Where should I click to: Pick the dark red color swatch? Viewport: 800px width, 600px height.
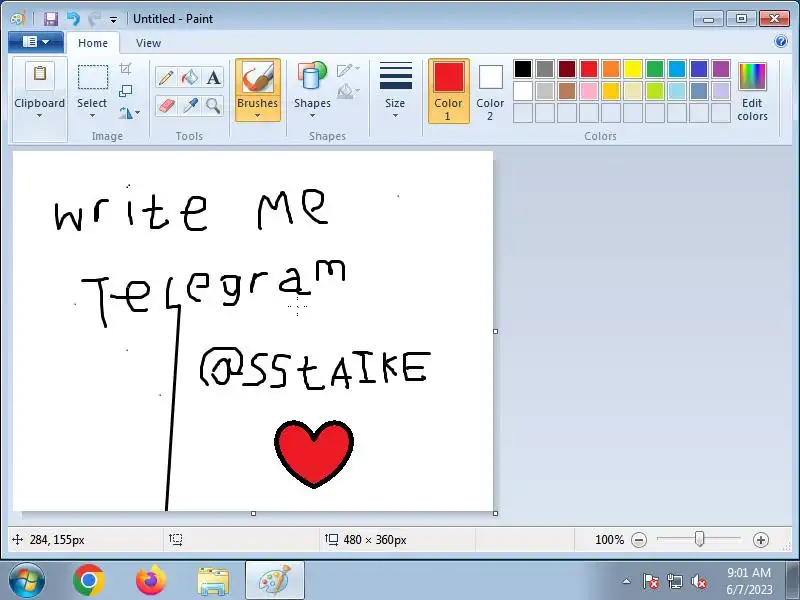[567, 69]
